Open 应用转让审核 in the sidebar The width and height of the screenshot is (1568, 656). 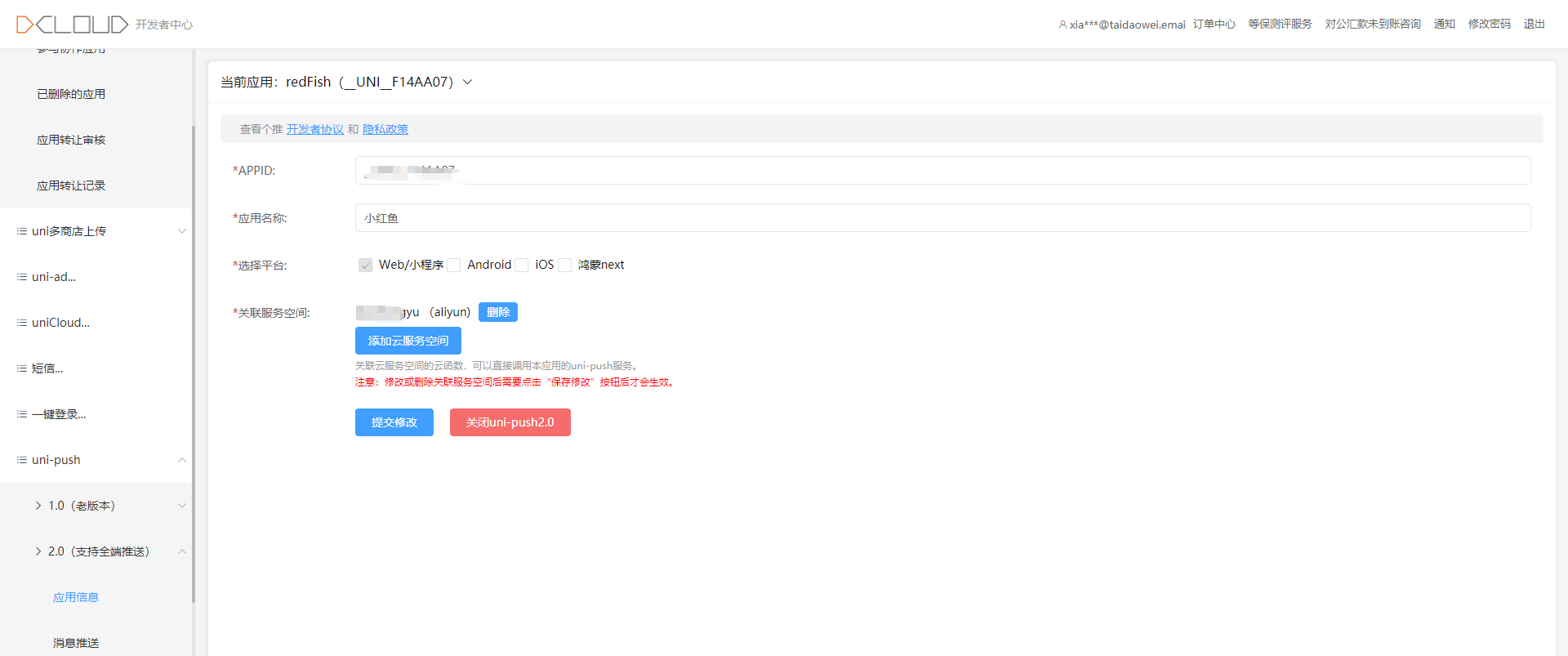pos(71,140)
